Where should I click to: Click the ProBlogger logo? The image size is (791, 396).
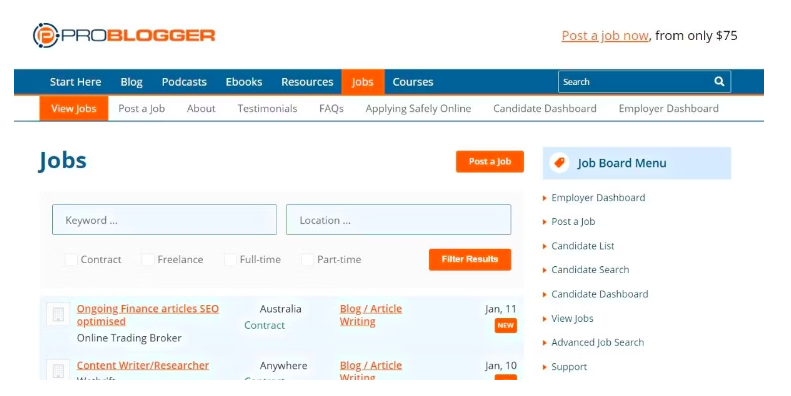(x=124, y=35)
